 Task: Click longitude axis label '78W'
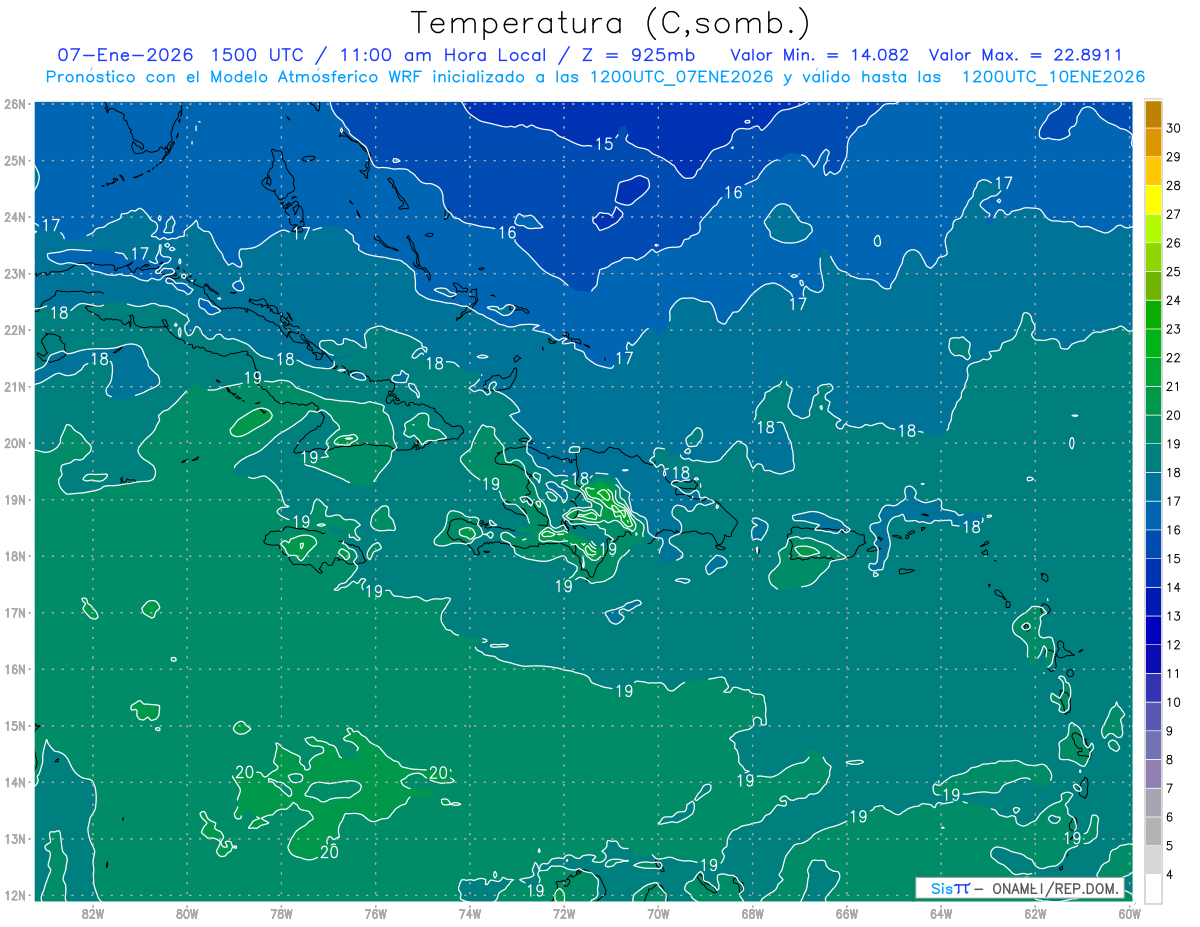click(x=281, y=913)
